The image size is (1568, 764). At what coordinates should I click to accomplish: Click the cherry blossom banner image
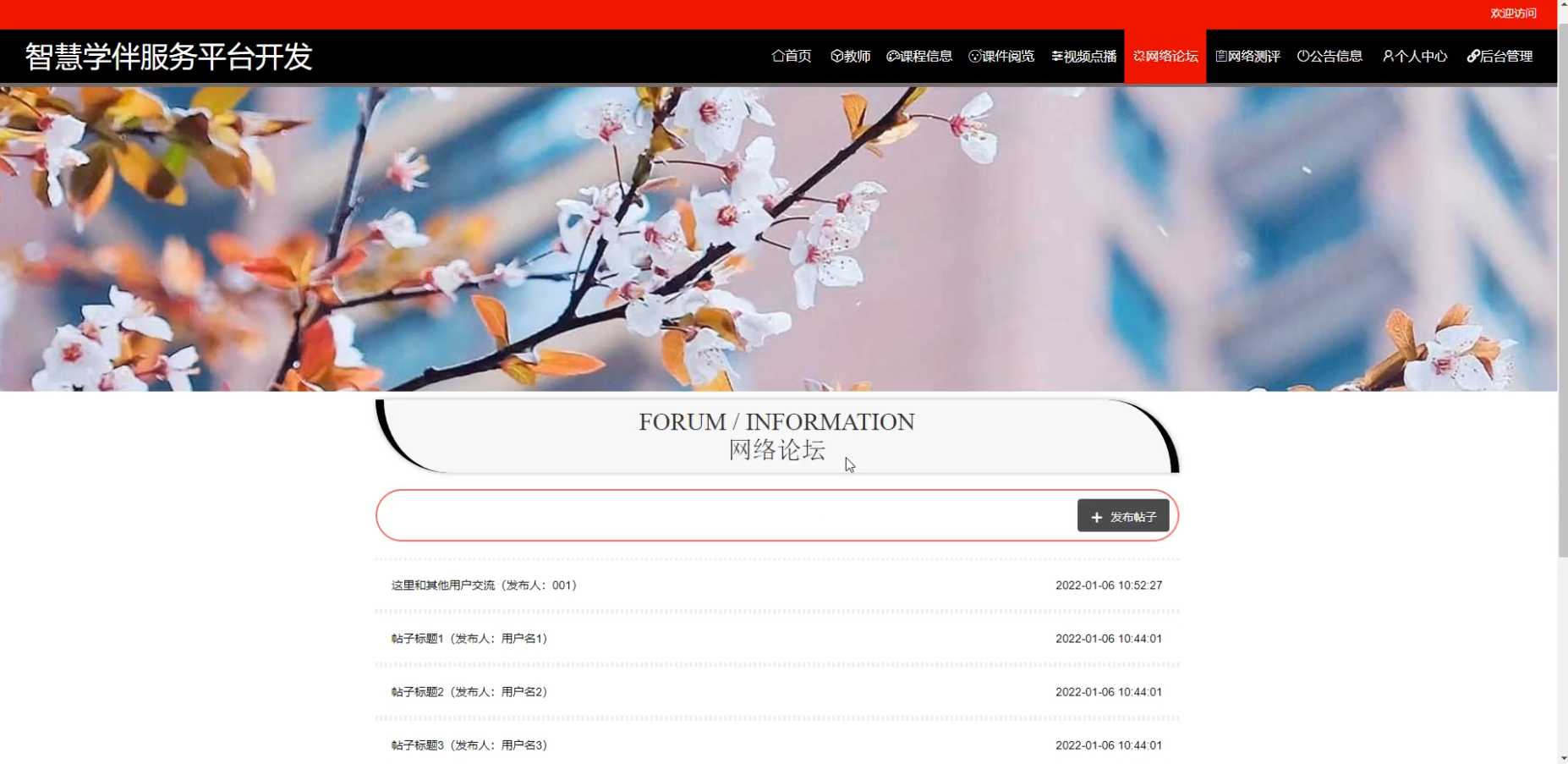point(778,238)
